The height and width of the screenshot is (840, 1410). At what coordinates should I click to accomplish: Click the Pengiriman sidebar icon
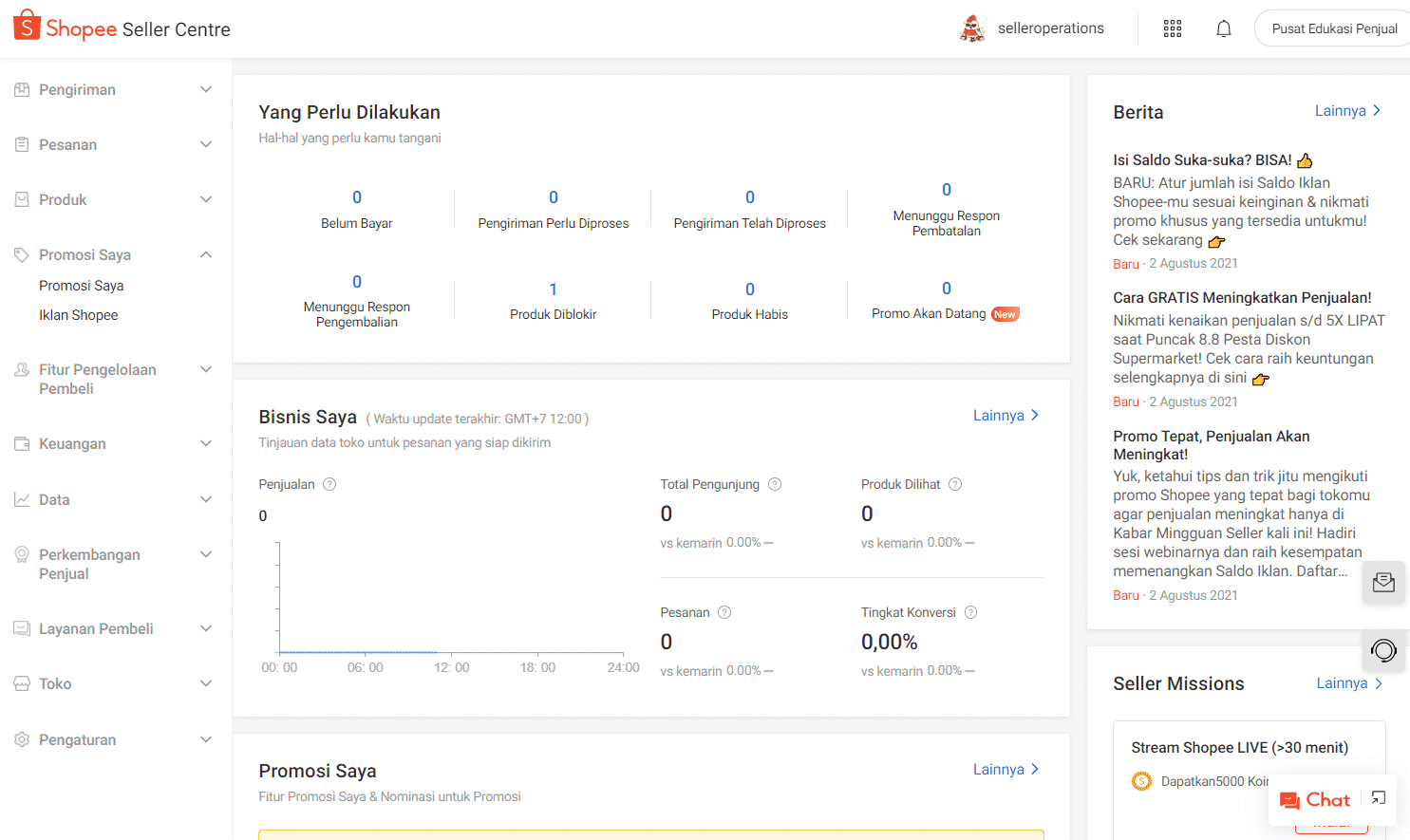(21, 89)
